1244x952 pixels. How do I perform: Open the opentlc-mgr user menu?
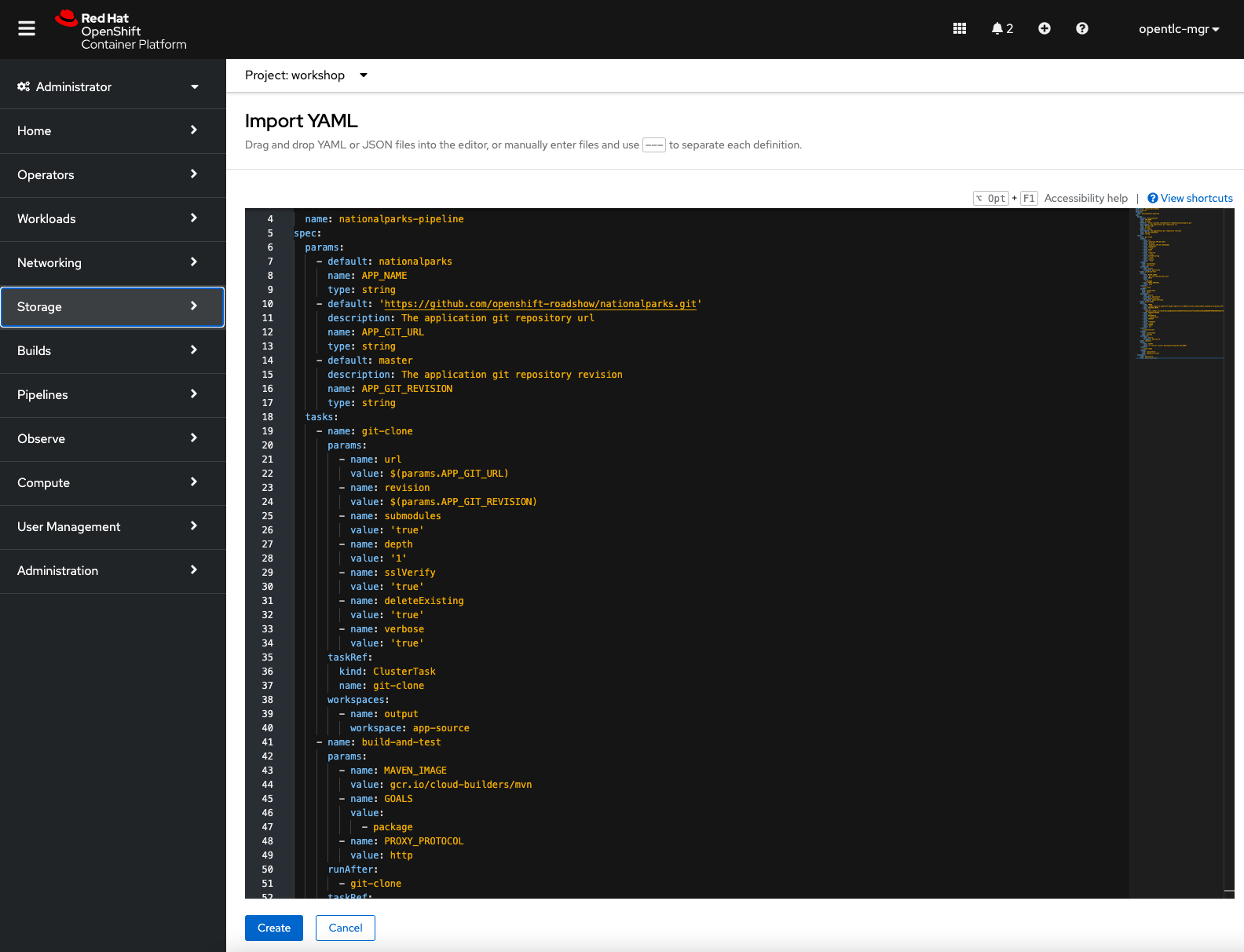pos(1179,29)
